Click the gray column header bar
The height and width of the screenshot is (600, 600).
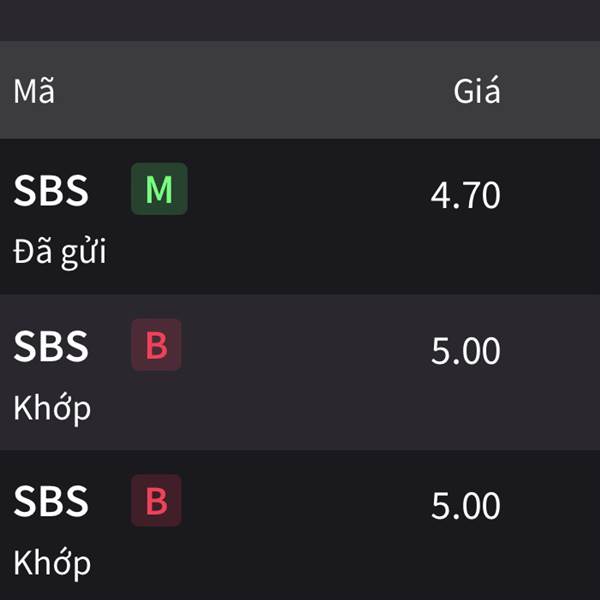tap(300, 90)
